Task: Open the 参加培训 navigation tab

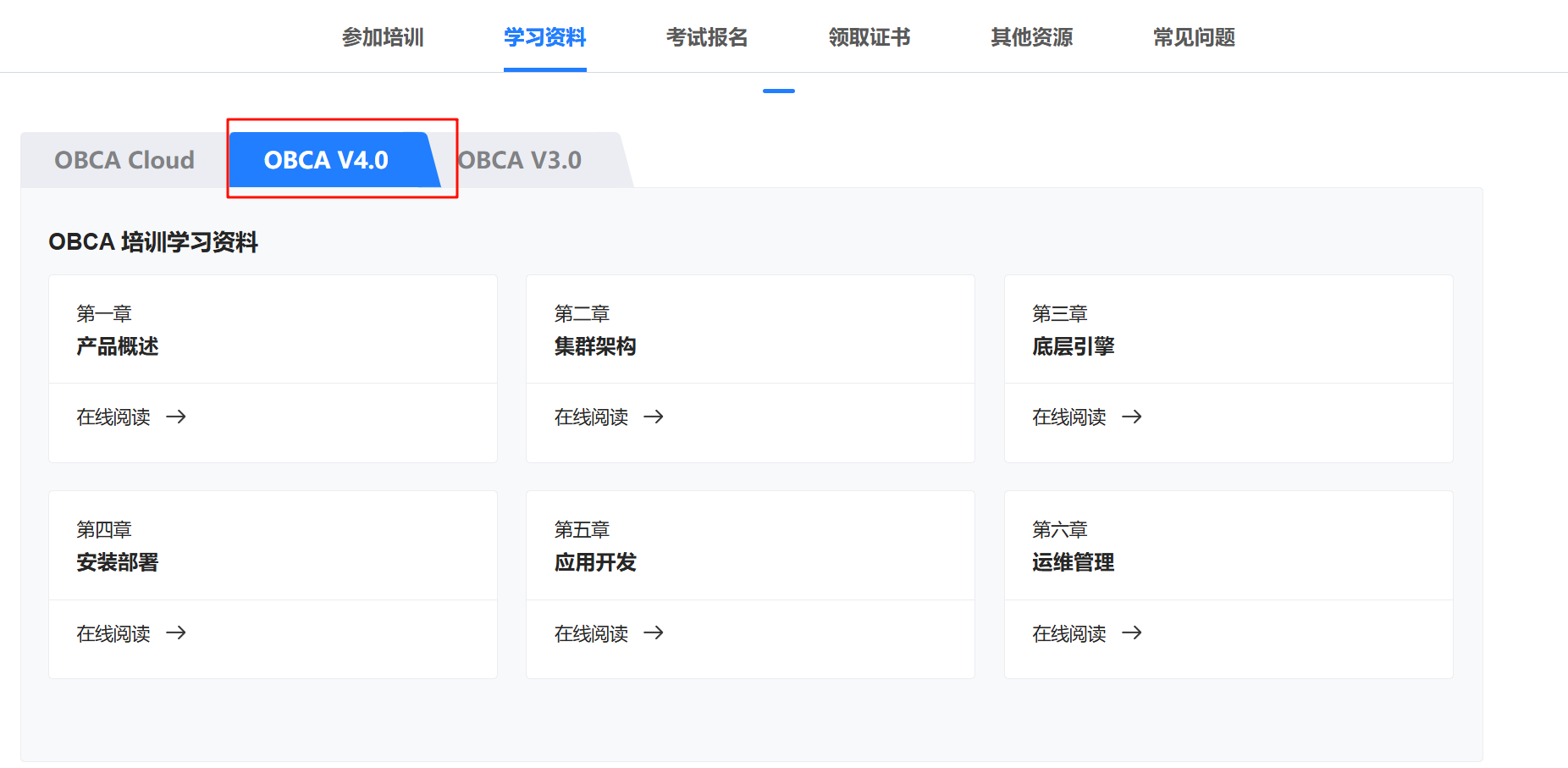Action: point(383,37)
